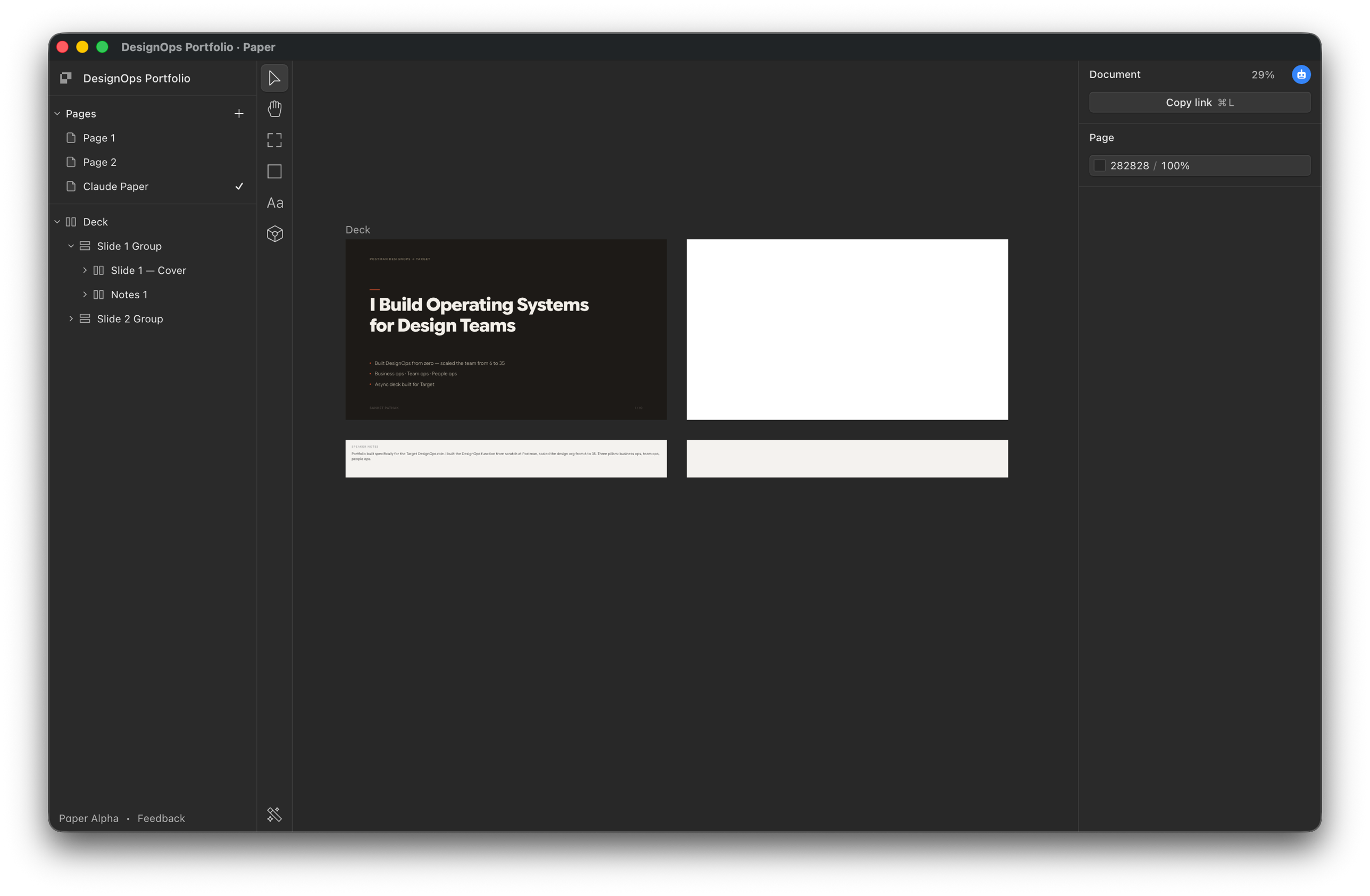The width and height of the screenshot is (1370, 896).
Task: Click the DesignOps Portfolio document icon
Action: pyautogui.click(x=65, y=78)
